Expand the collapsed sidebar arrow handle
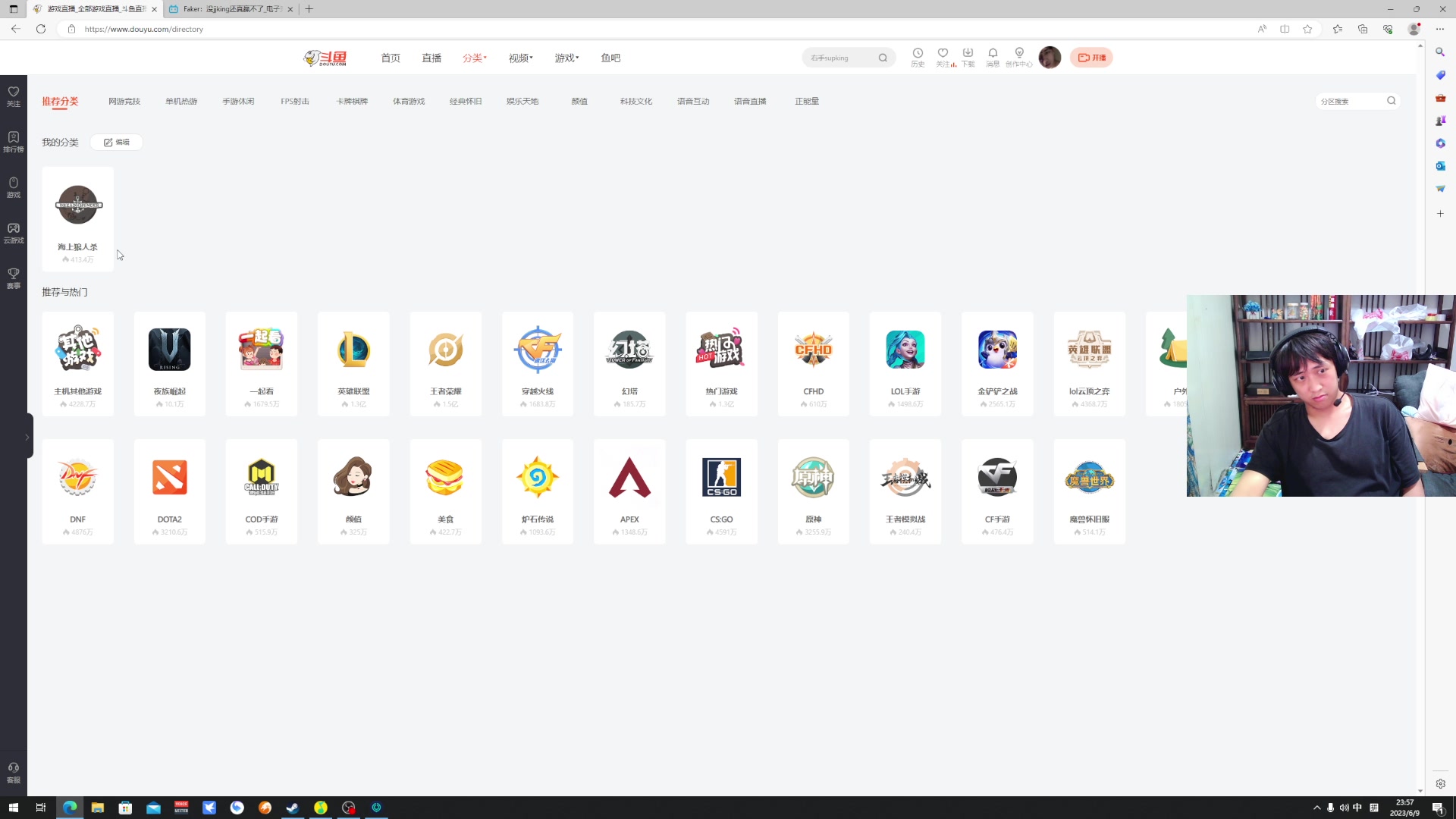Viewport: 1456px width, 819px height. point(28,437)
